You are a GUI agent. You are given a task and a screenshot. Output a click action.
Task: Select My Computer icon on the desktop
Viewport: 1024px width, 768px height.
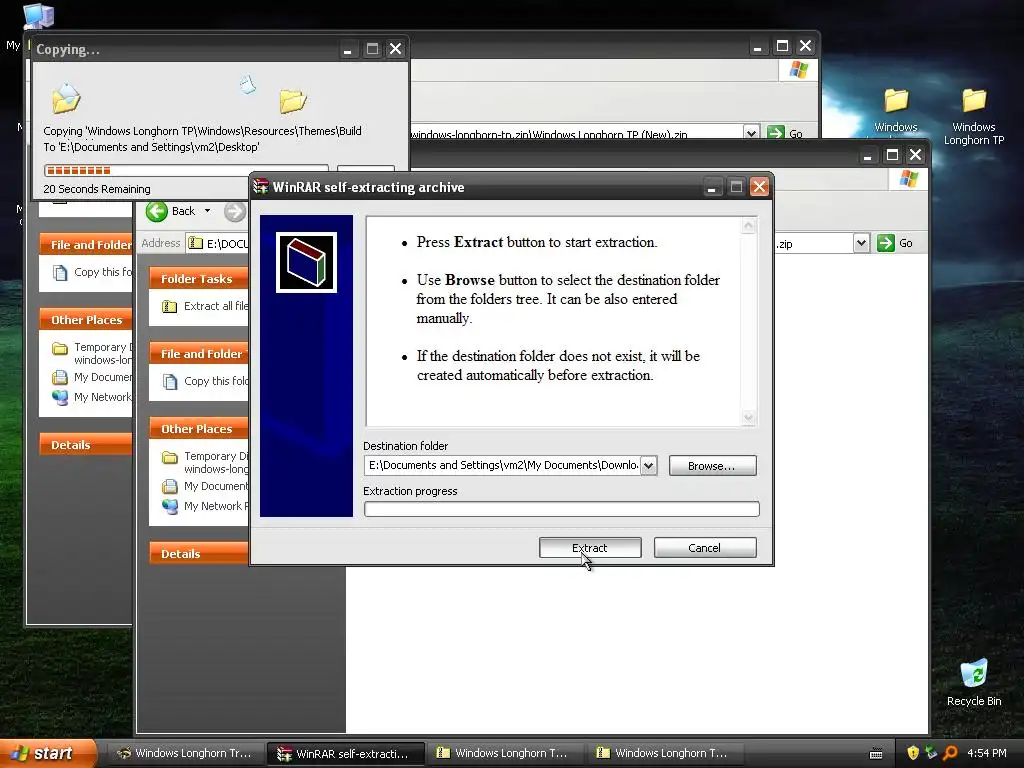click(x=39, y=16)
